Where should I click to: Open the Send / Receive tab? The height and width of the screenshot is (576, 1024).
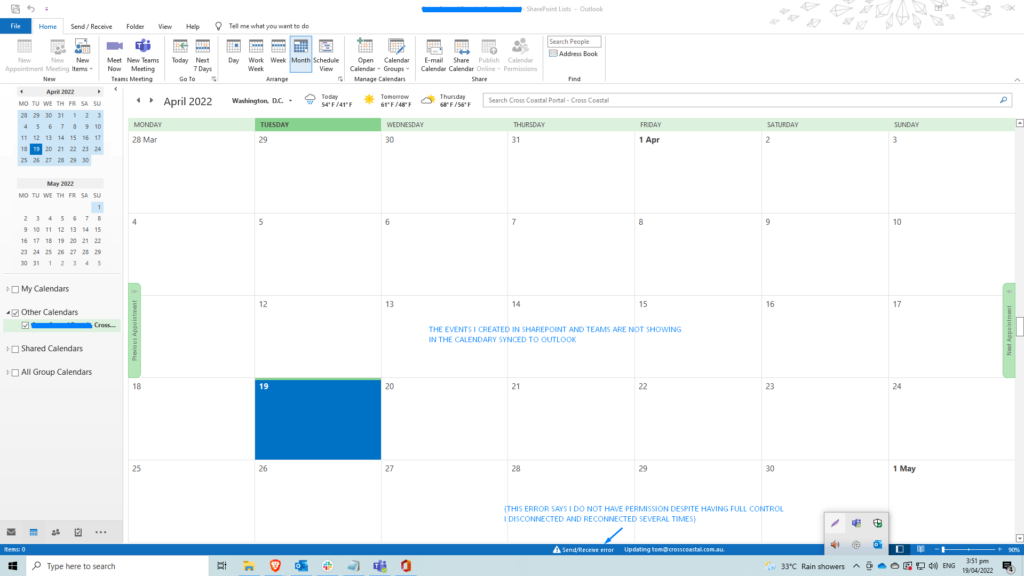[x=91, y=26]
